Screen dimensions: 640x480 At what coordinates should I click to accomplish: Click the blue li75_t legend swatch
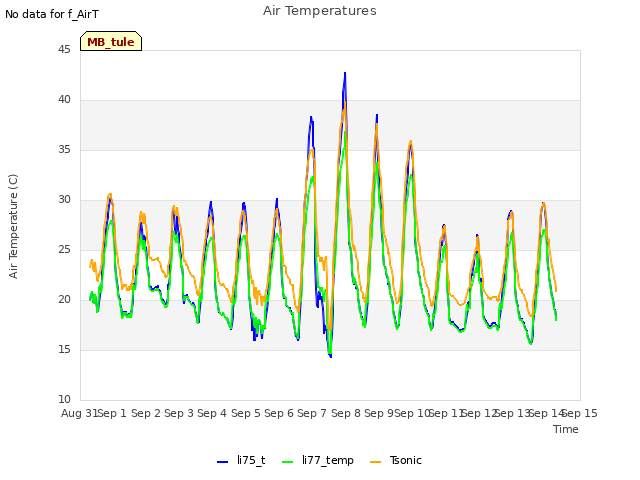click(222, 462)
